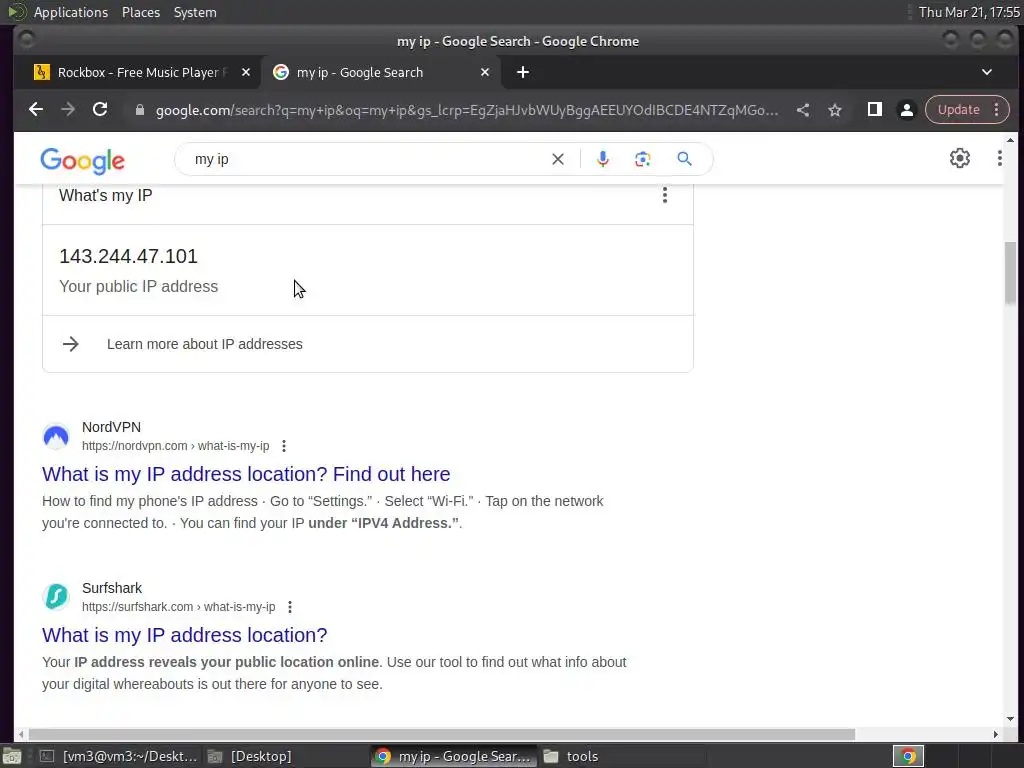Click the Chrome icon in the system tray
The width and height of the screenshot is (1024, 768).
click(x=908, y=756)
